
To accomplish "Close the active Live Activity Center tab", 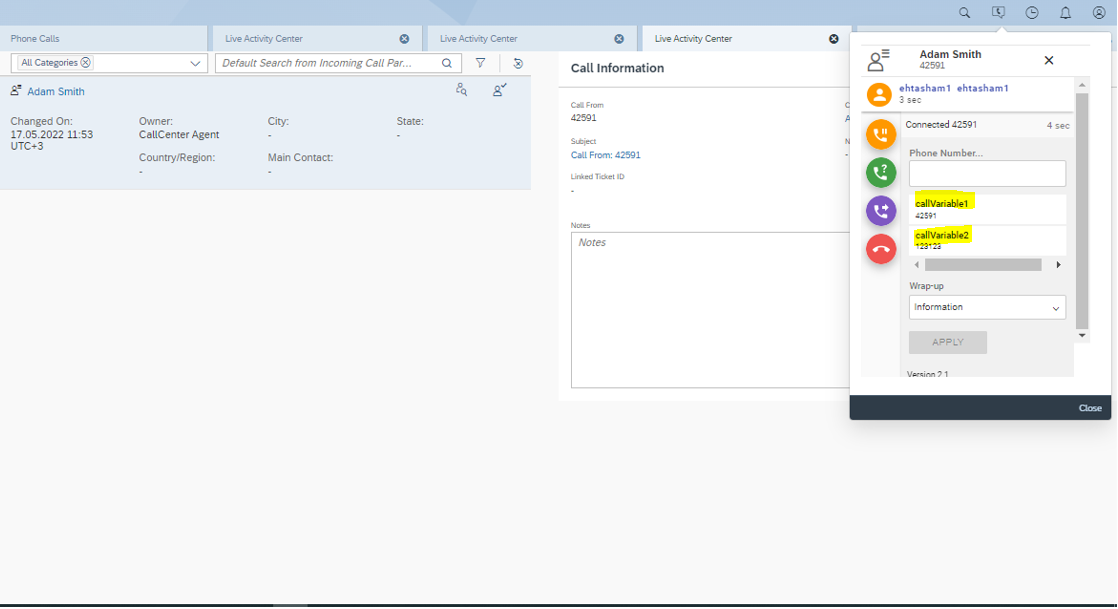I will [834, 39].
